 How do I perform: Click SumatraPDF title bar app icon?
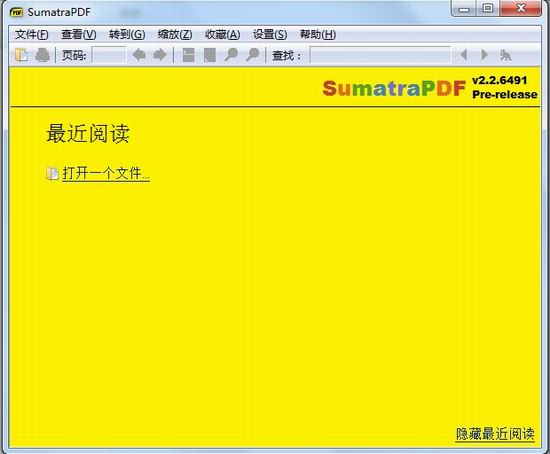click(x=16, y=12)
